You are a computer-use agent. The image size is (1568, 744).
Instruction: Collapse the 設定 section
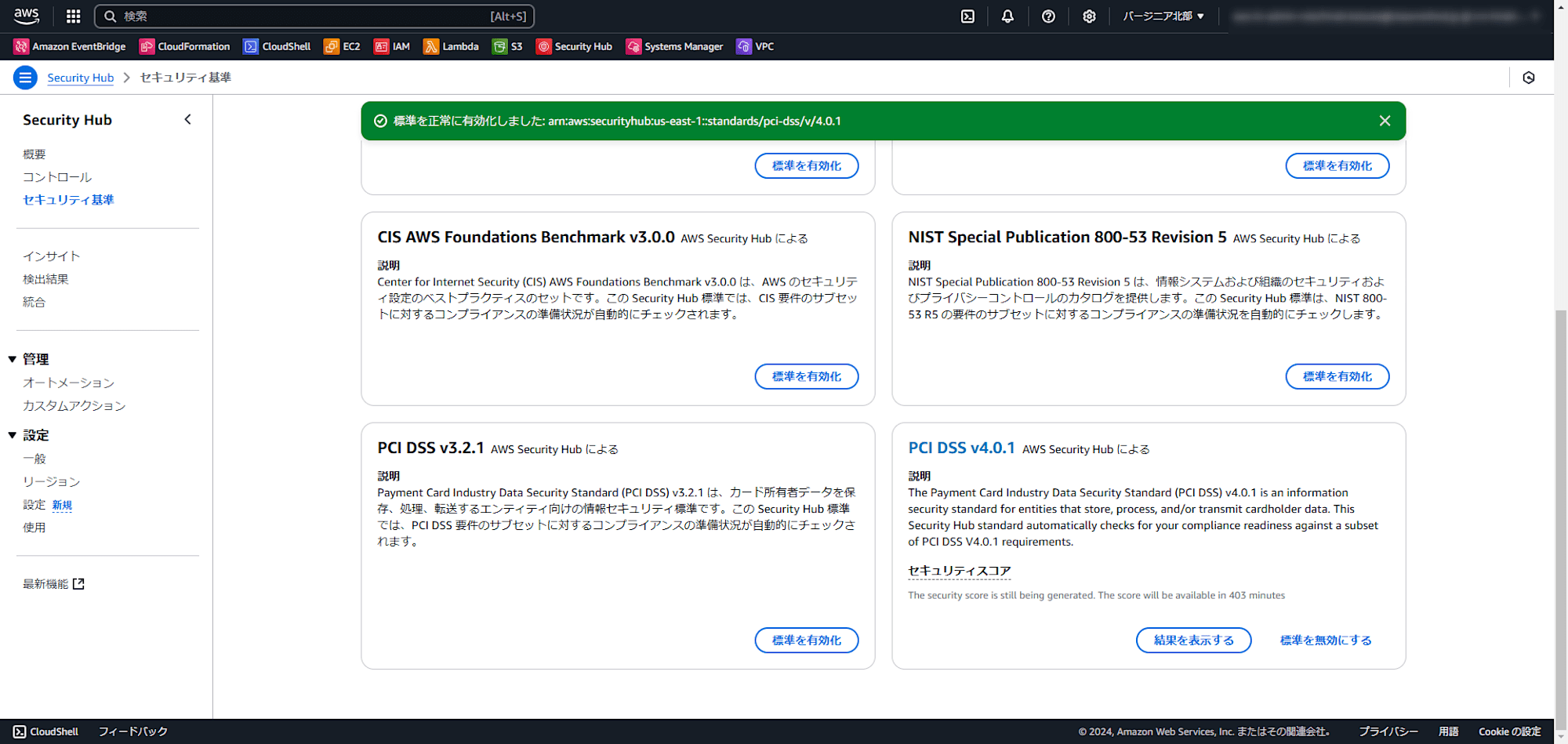[13, 435]
